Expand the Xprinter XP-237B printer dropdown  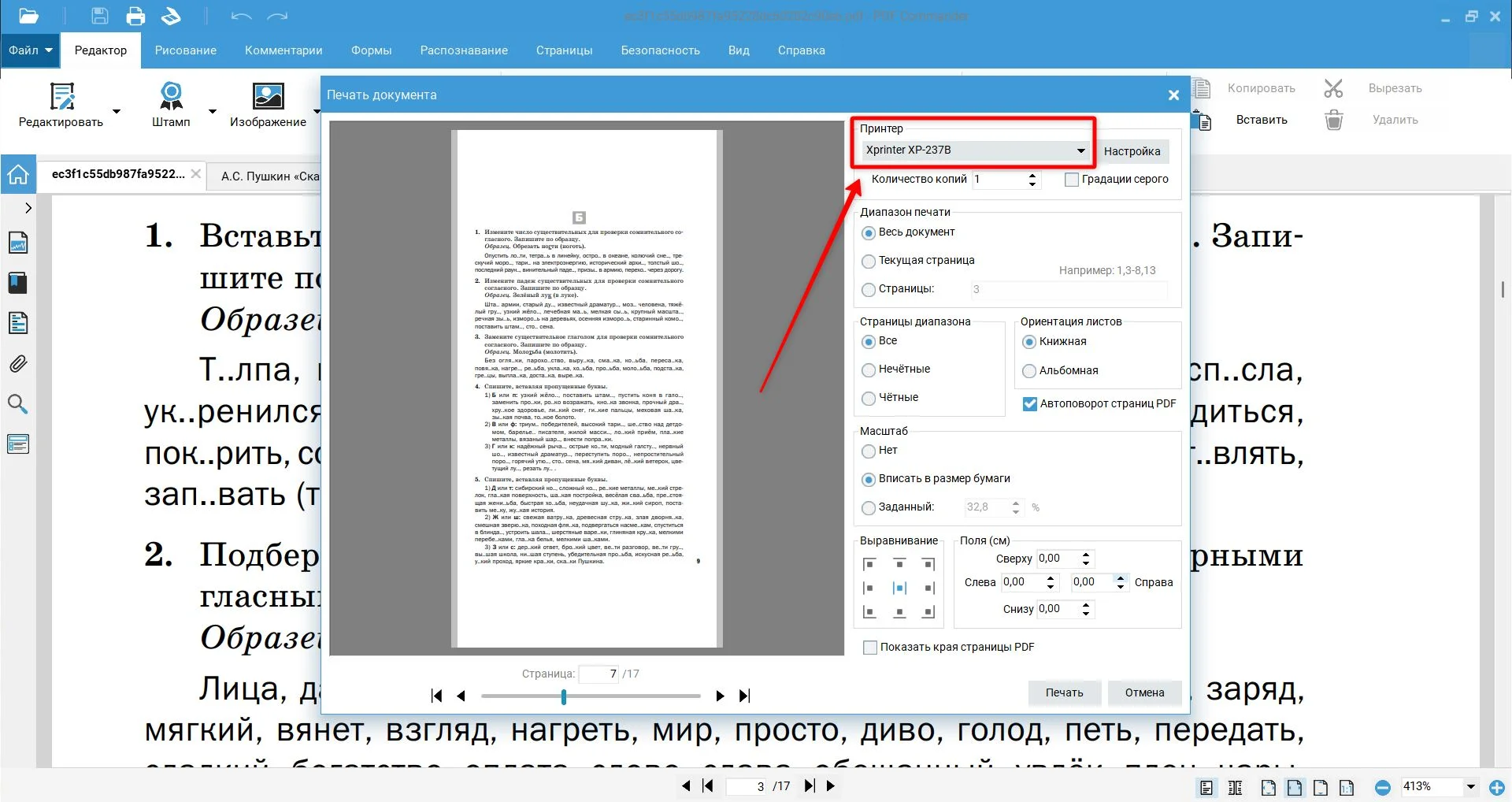[1080, 150]
